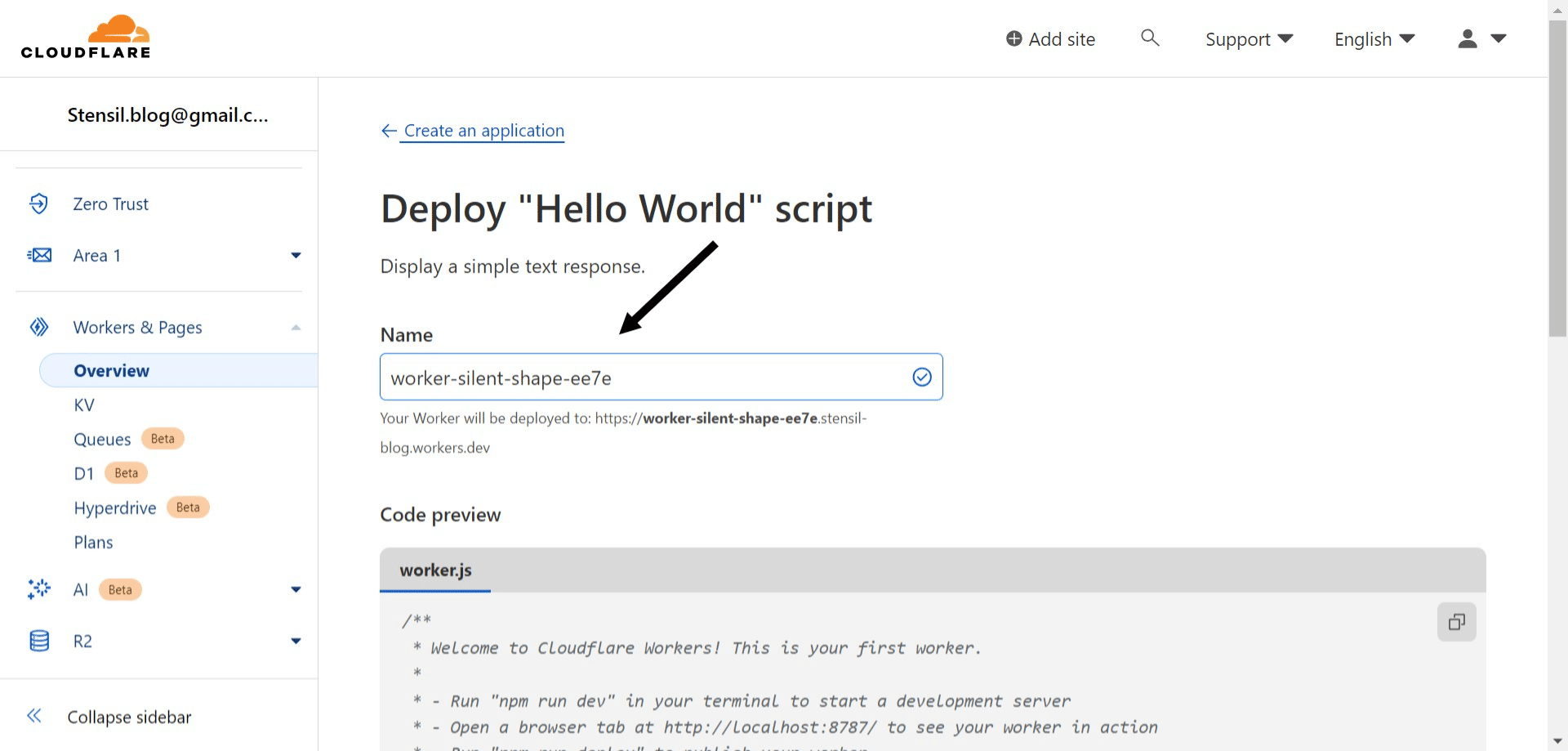Open the KV section
Image resolution: width=1568 pixels, height=751 pixels.
point(84,405)
